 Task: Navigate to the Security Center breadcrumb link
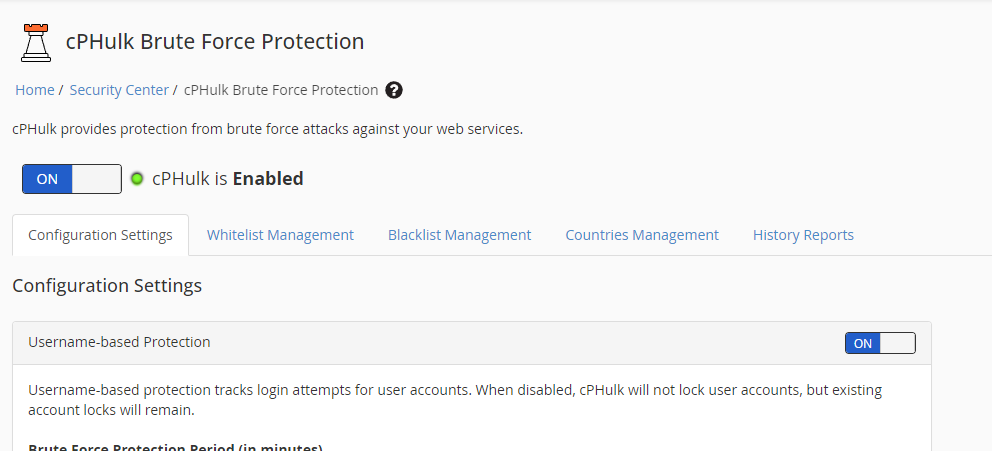pos(119,90)
